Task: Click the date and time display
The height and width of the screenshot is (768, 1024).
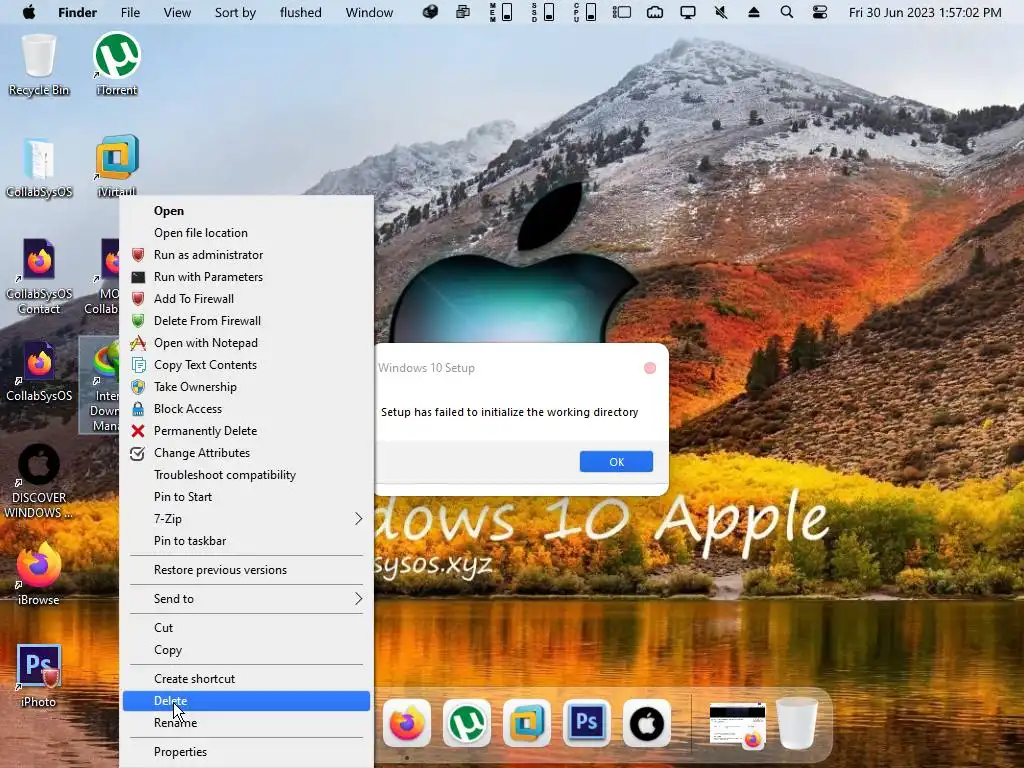Action: coord(925,12)
